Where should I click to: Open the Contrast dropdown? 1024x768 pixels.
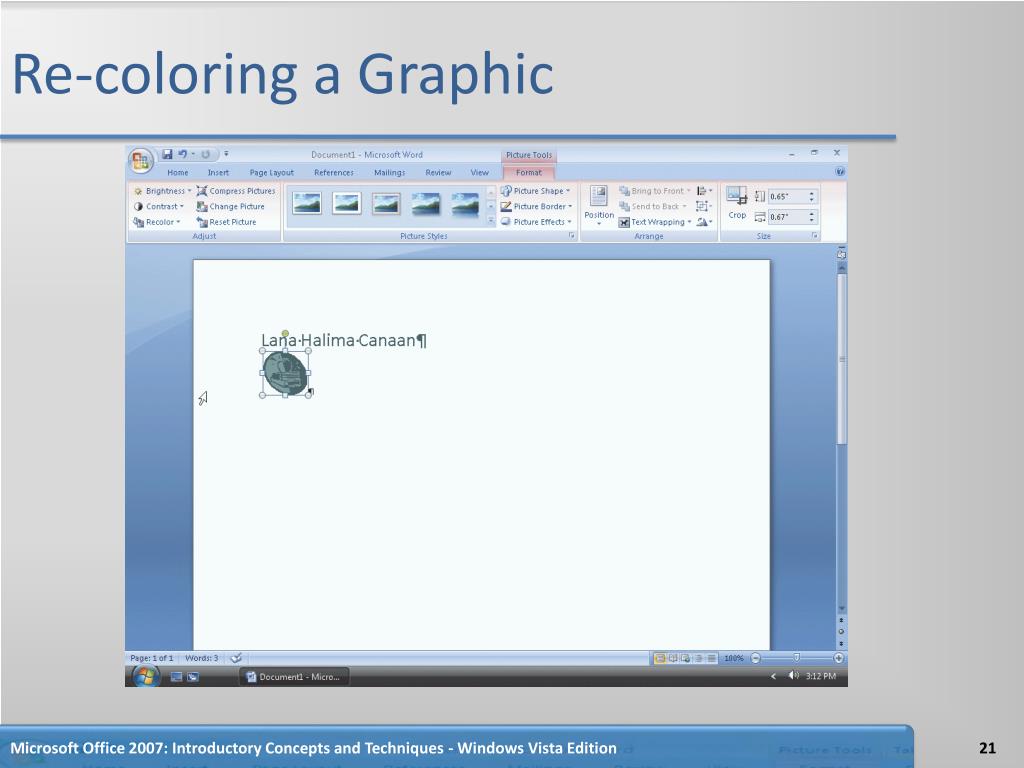point(159,206)
